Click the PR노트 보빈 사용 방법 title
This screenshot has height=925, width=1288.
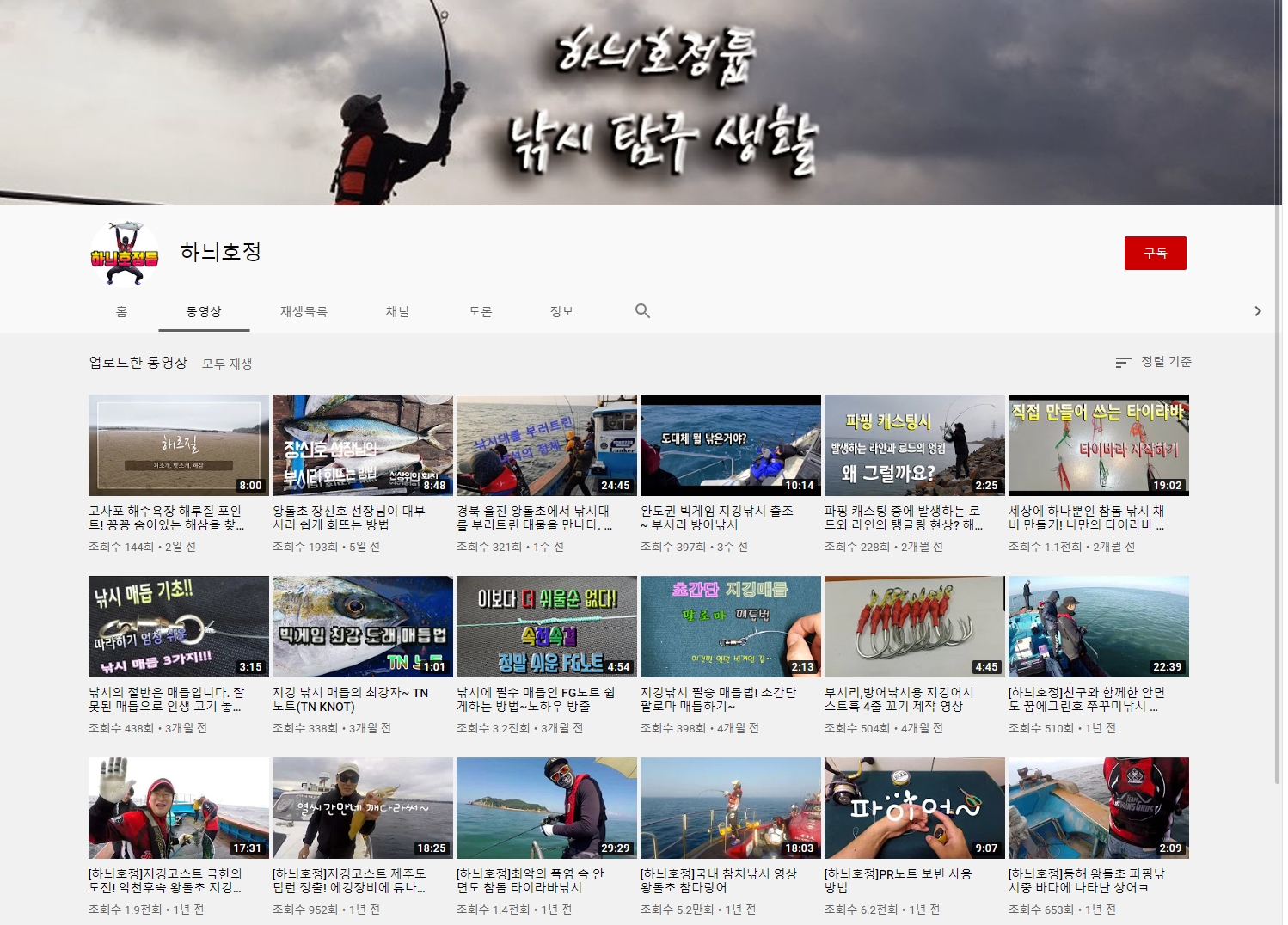[x=898, y=880]
